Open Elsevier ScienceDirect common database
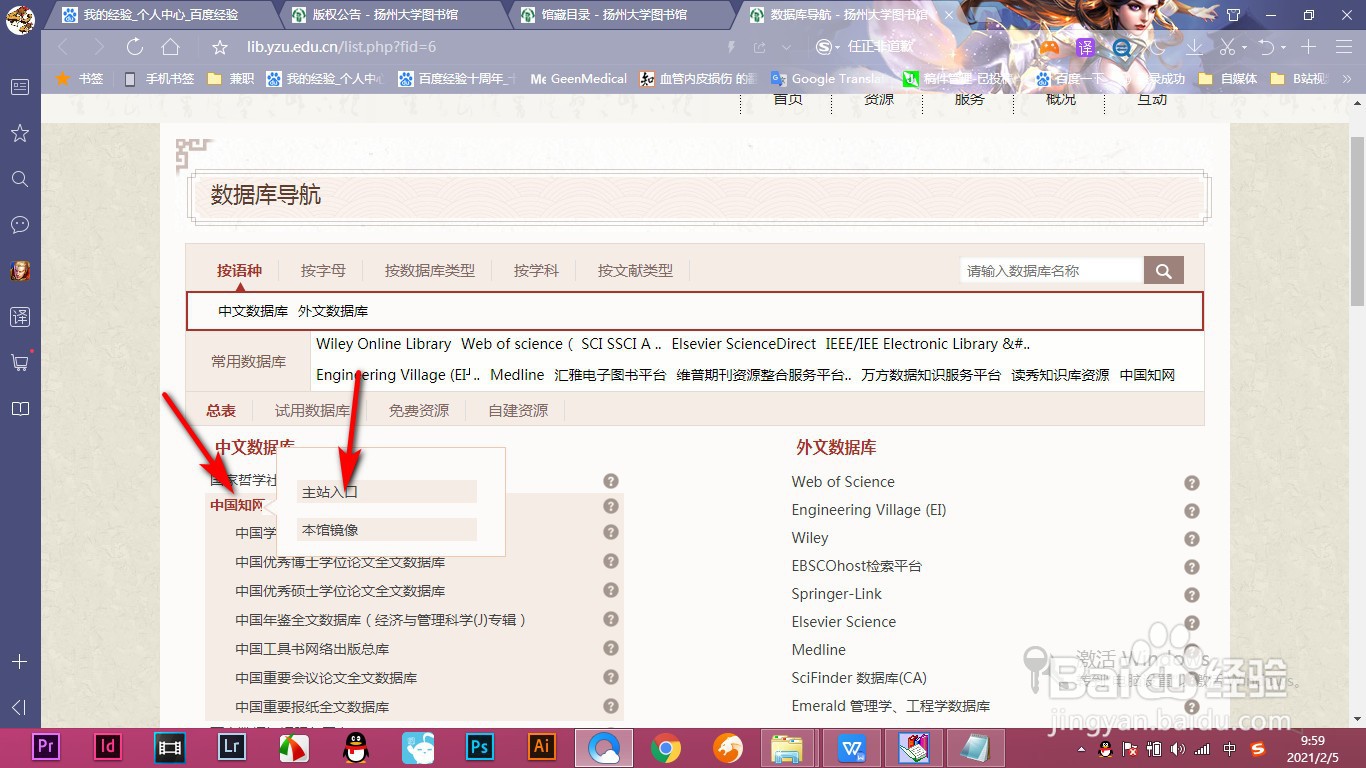This screenshot has width=1366, height=768. [744, 344]
